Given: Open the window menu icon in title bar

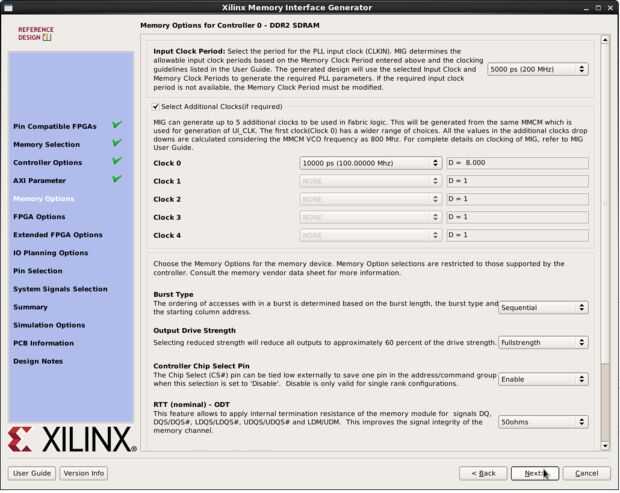Looking at the screenshot, I should 8,8.
